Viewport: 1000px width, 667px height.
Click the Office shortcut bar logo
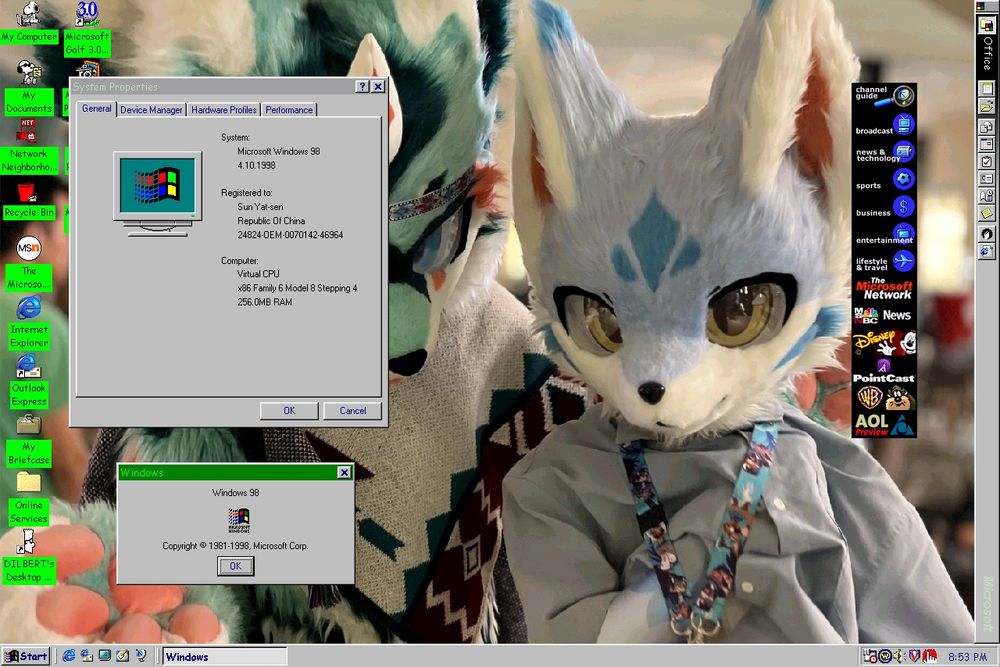(x=987, y=25)
